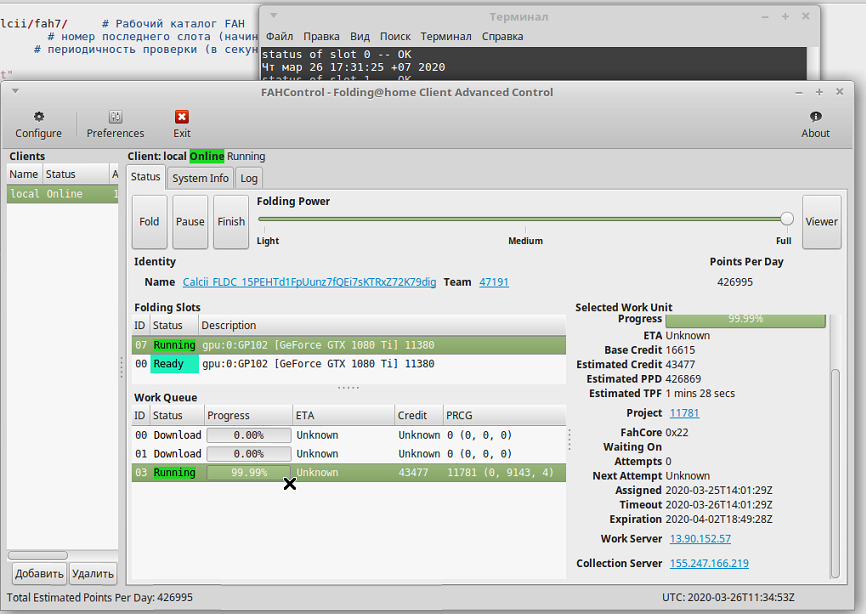Screen dimensions: 866x614
Task: Open Правка menu in Terminal window
Action: (x=321, y=36)
